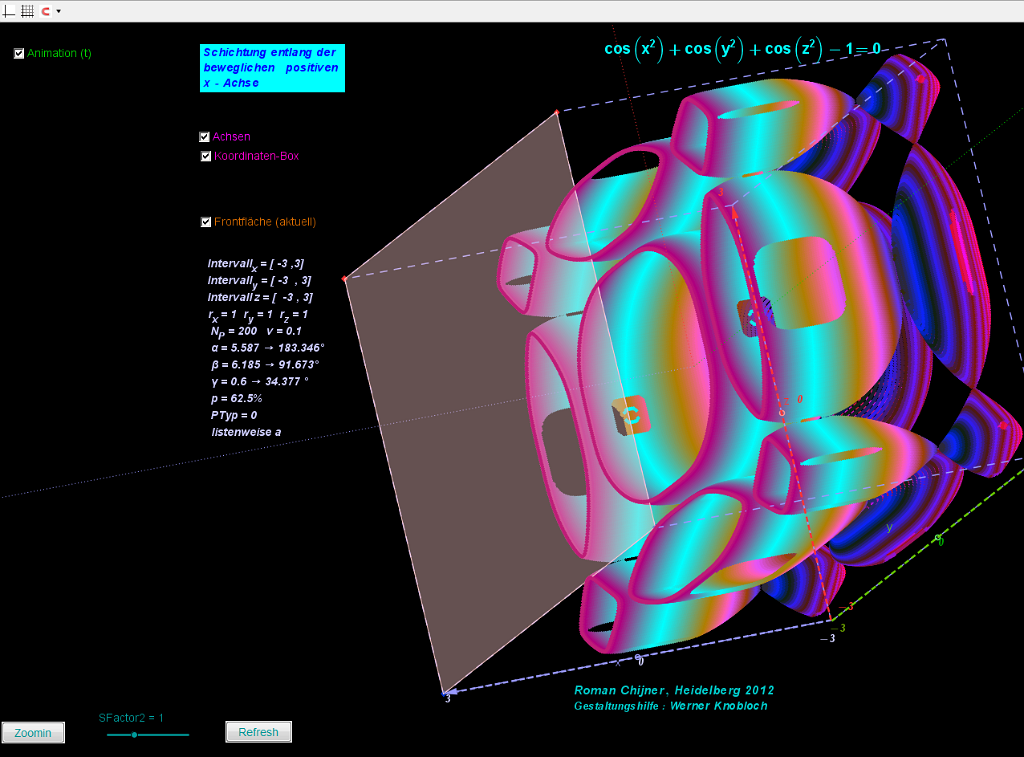1024x757 pixels.
Task: Uncheck the Animation (t) checkbox
Action: point(19,54)
